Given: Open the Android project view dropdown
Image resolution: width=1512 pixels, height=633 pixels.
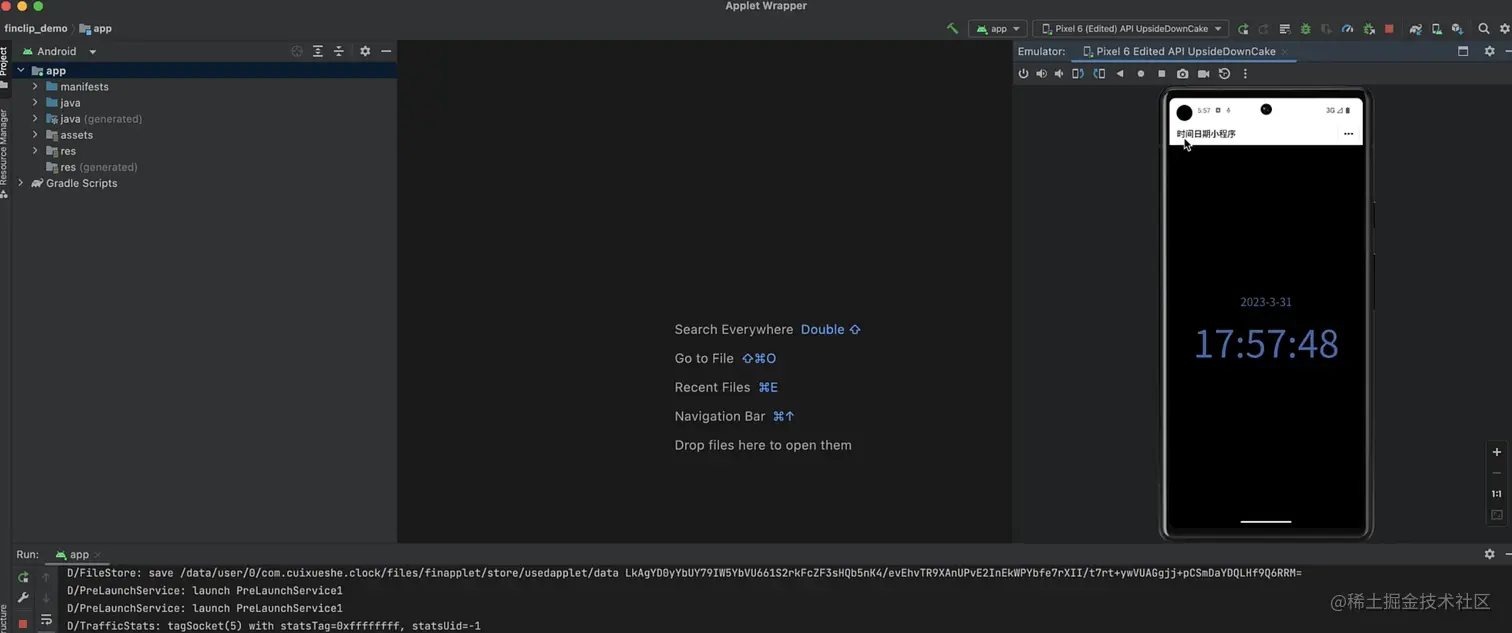Looking at the screenshot, I should [x=60, y=51].
